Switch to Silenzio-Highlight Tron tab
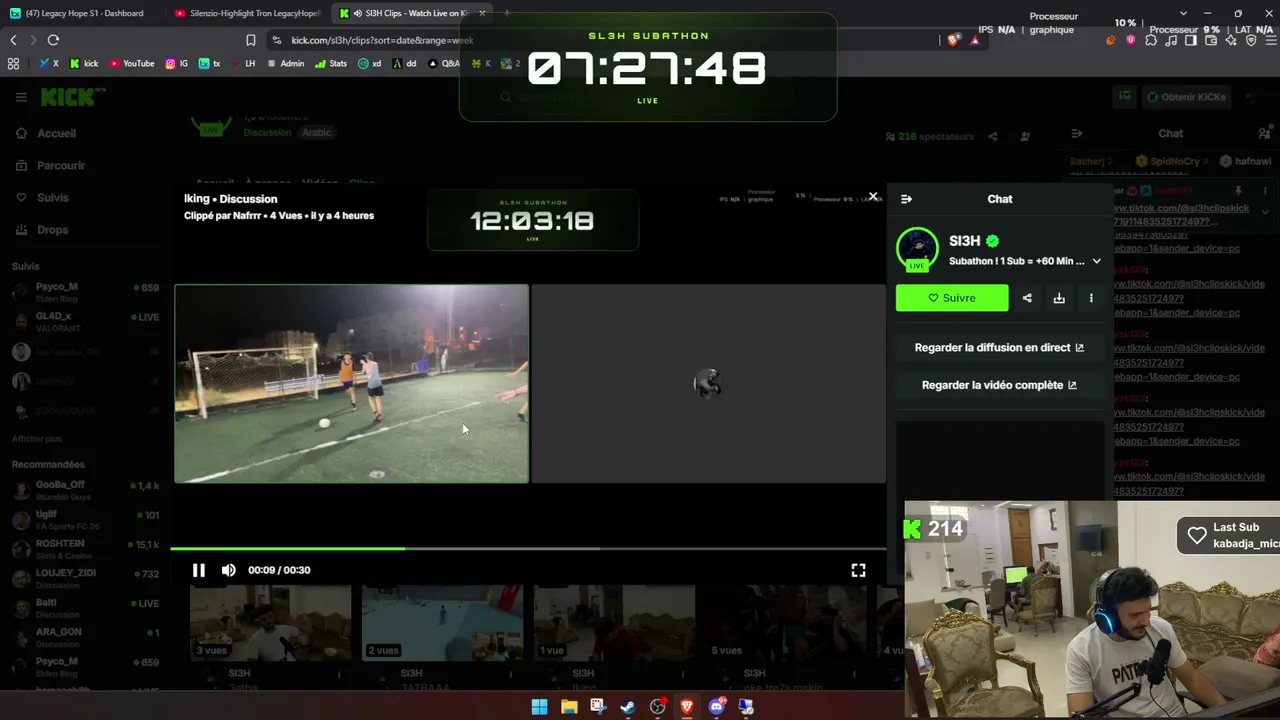This screenshot has width=1280, height=720. [x=247, y=13]
